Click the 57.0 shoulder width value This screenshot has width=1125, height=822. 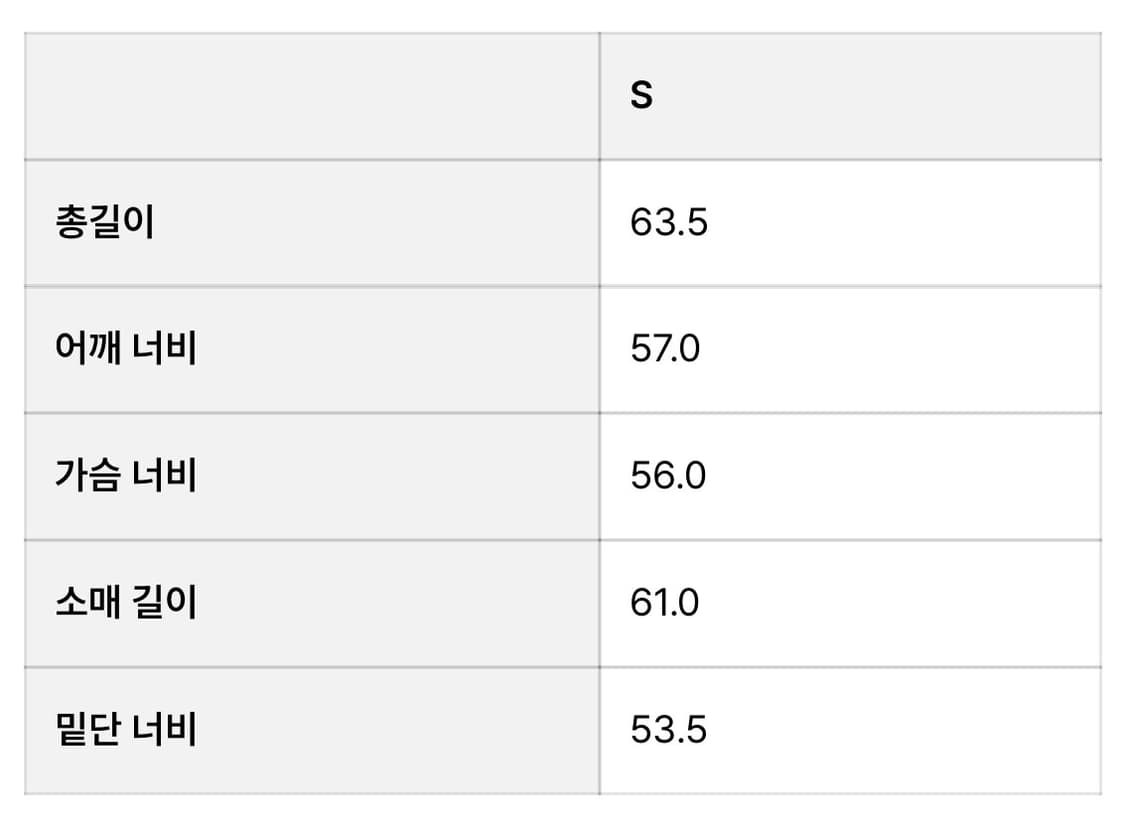[666, 349]
